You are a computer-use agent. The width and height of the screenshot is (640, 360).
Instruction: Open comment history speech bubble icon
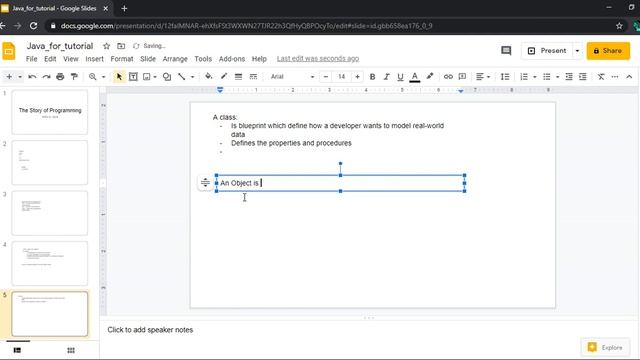[506, 51]
